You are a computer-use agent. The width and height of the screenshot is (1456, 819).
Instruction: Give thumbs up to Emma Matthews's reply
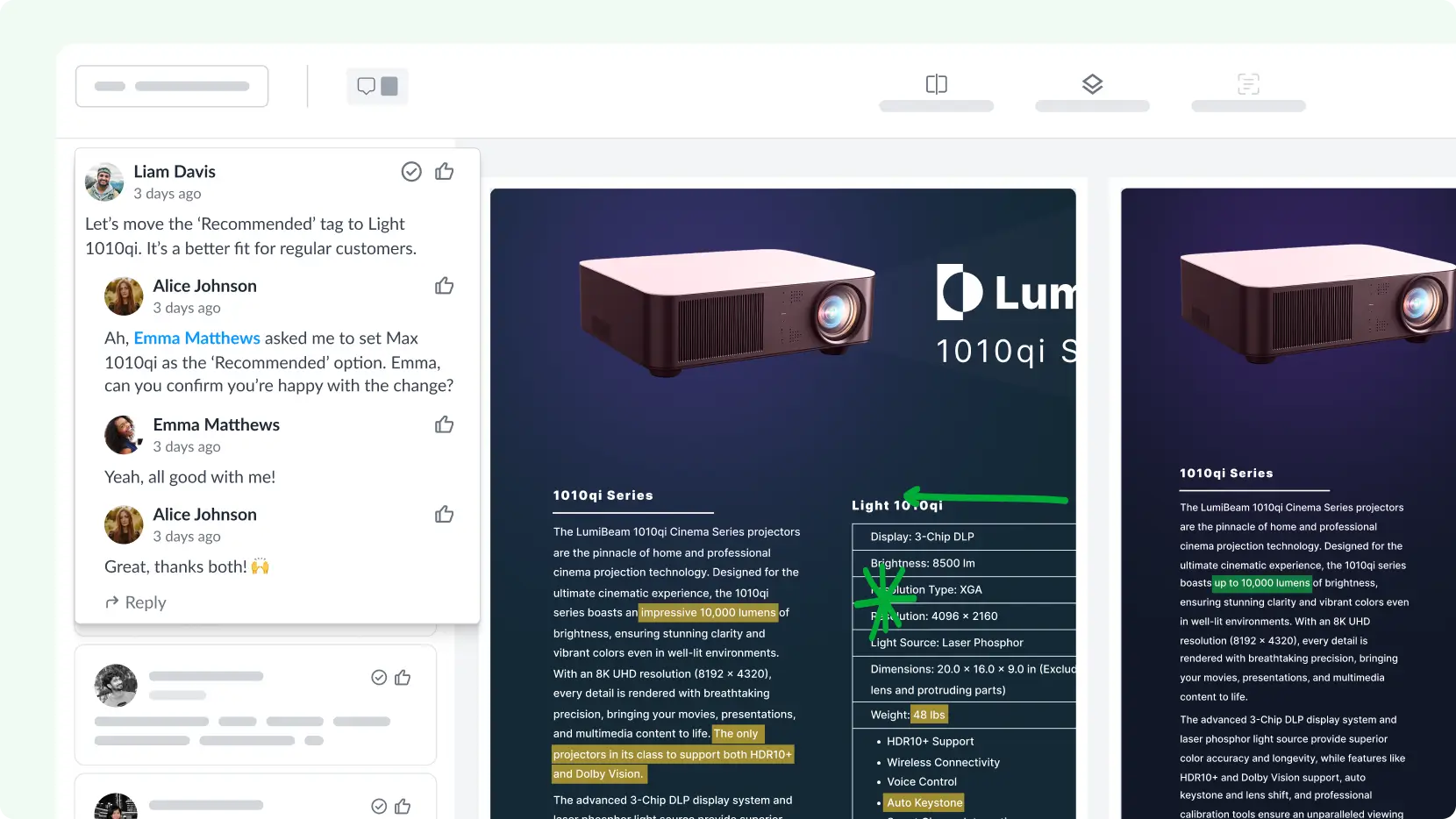(x=445, y=425)
